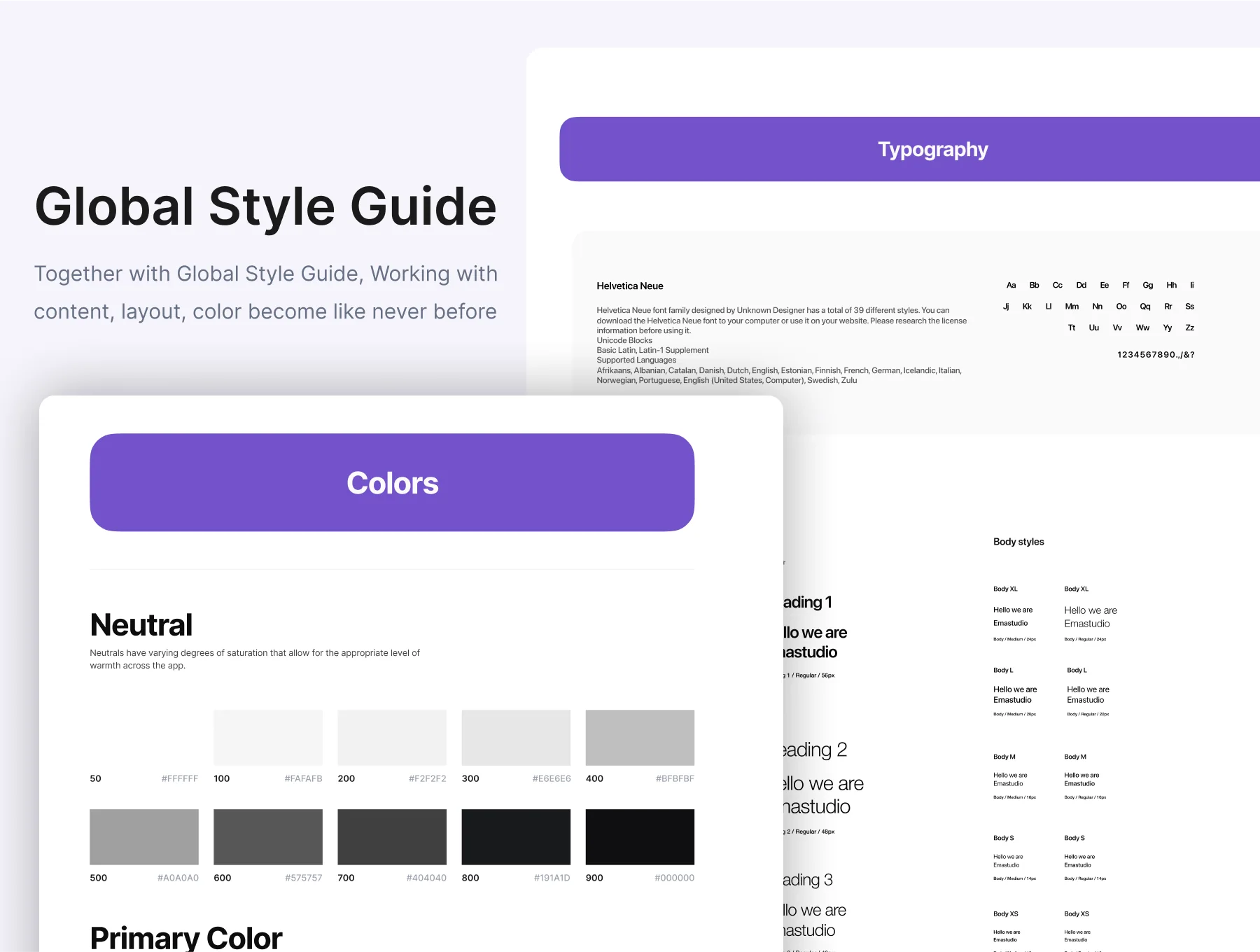Image resolution: width=1260 pixels, height=952 pixels.
Task: Click the "100" neutral shade label
Action: [x=222, y=778]
